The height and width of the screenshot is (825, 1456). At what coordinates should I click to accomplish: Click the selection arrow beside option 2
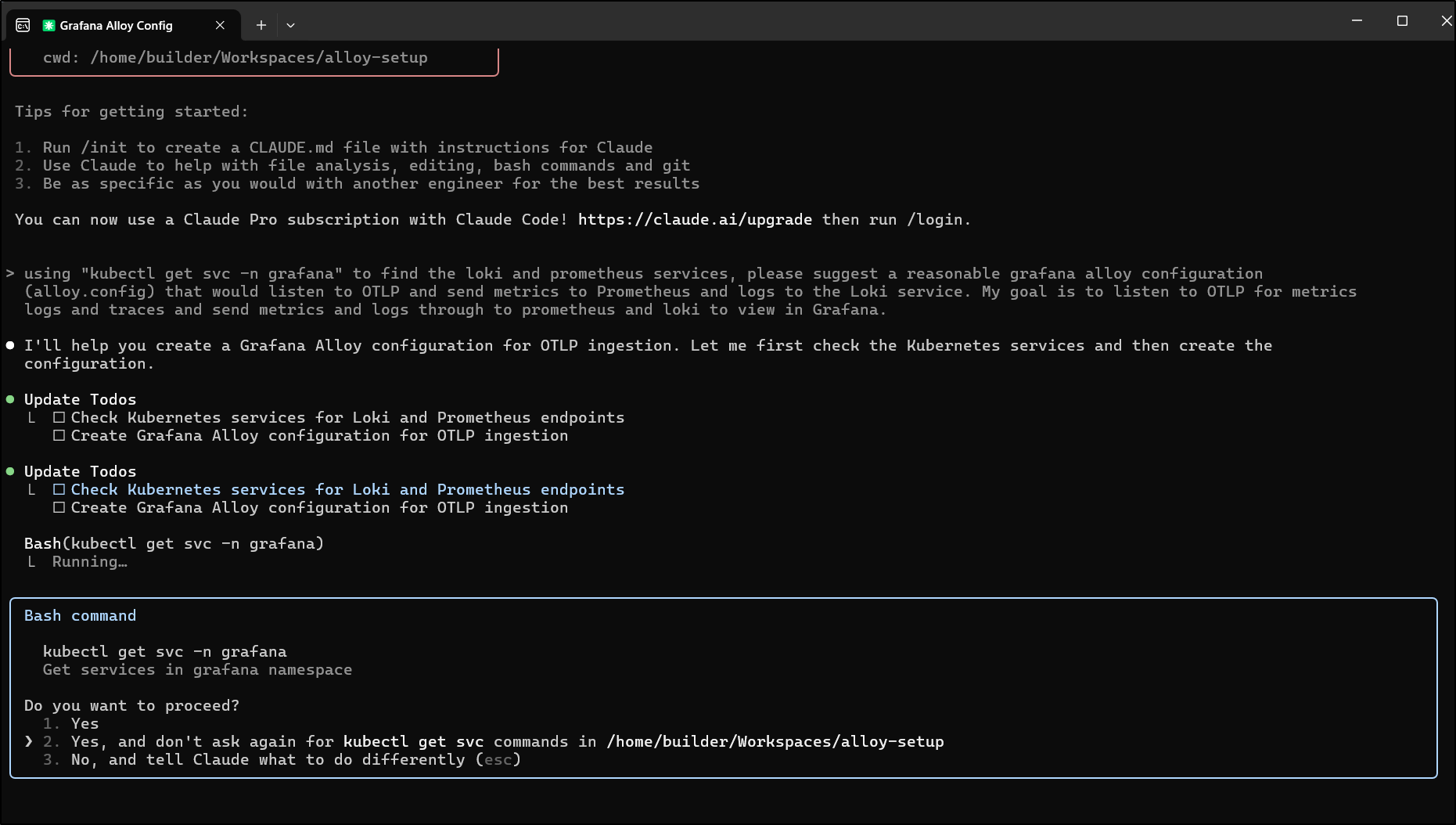[29, 742]
